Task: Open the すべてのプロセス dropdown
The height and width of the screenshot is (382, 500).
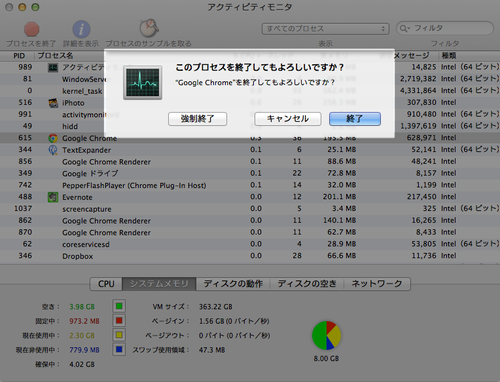Action: 325,29
